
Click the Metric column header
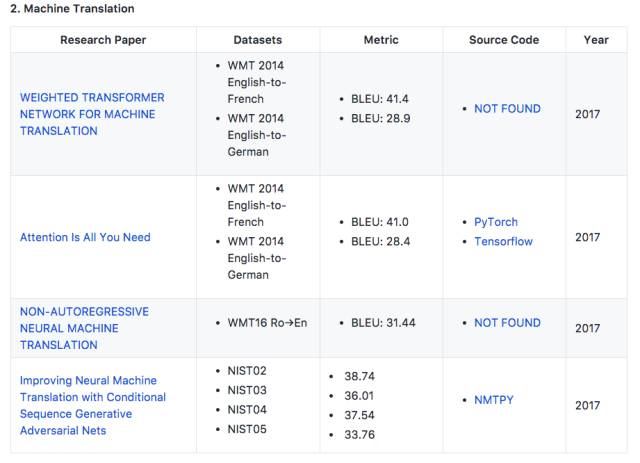[381, 40]
